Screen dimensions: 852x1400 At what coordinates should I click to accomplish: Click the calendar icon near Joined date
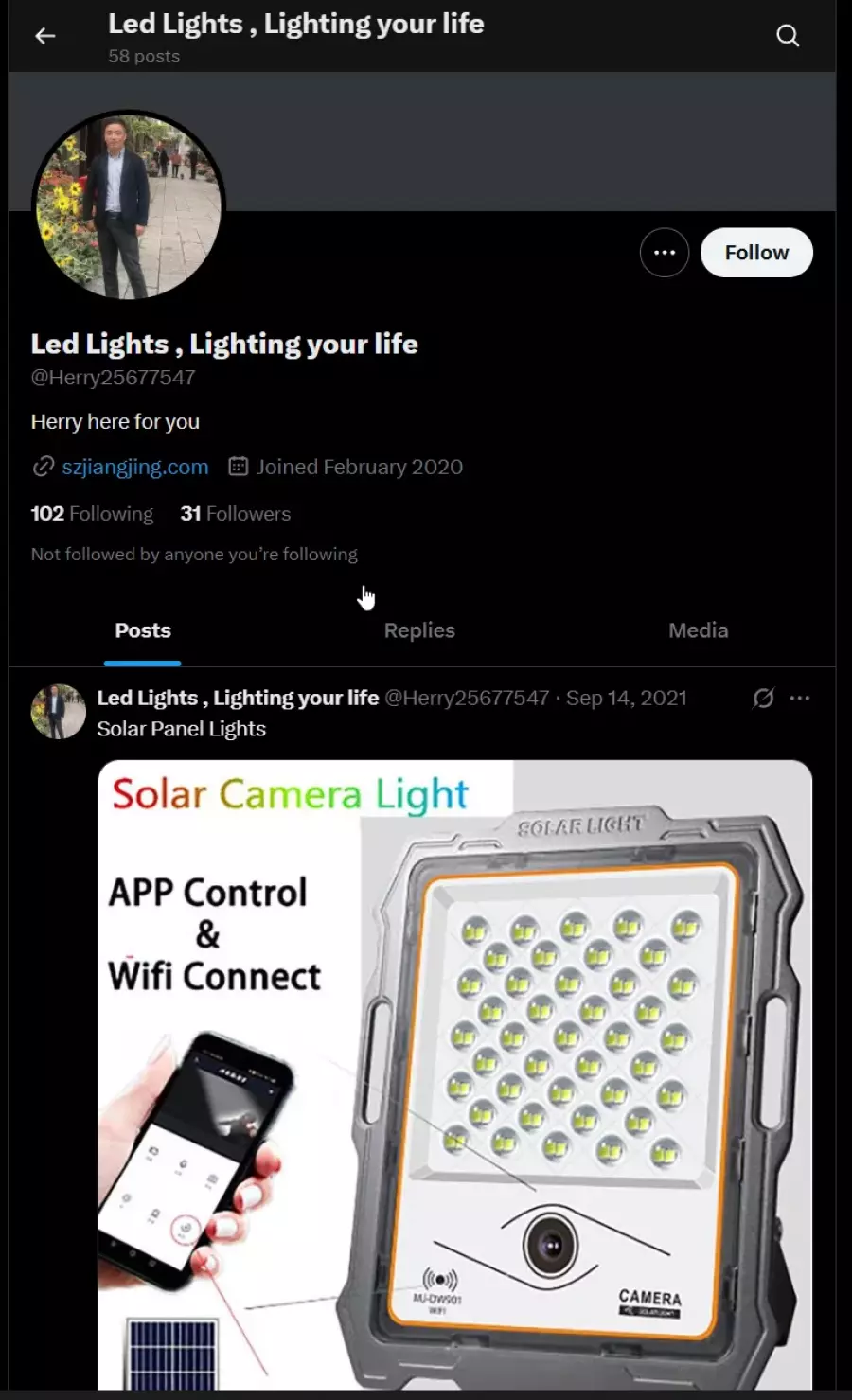(x=239, y=467)
